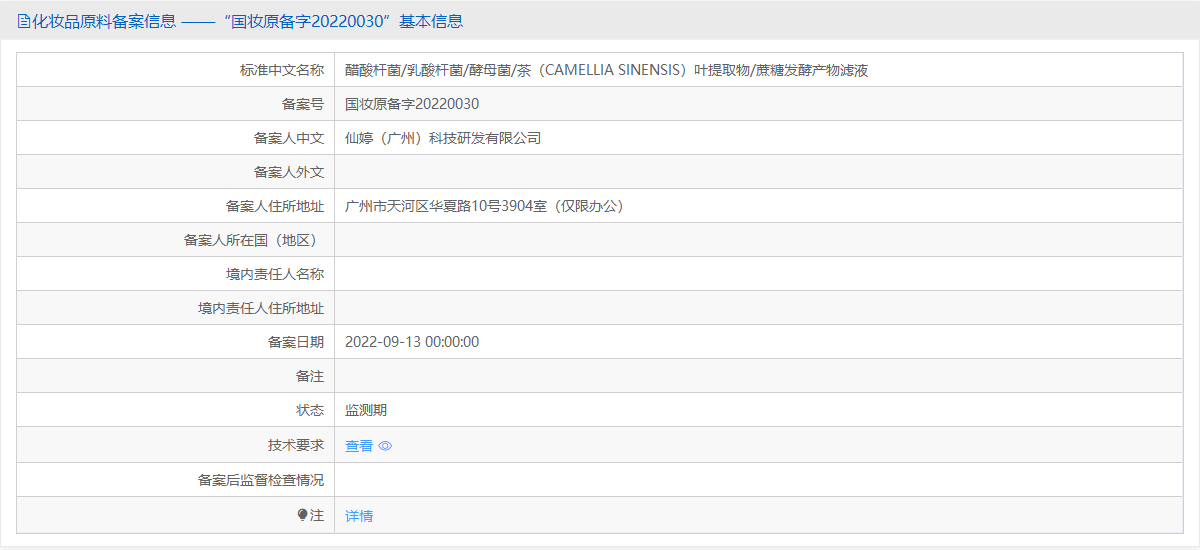1200x550 pixels.
Task: Click the eye icon next to 查看
Action: [x=385, y=446]
